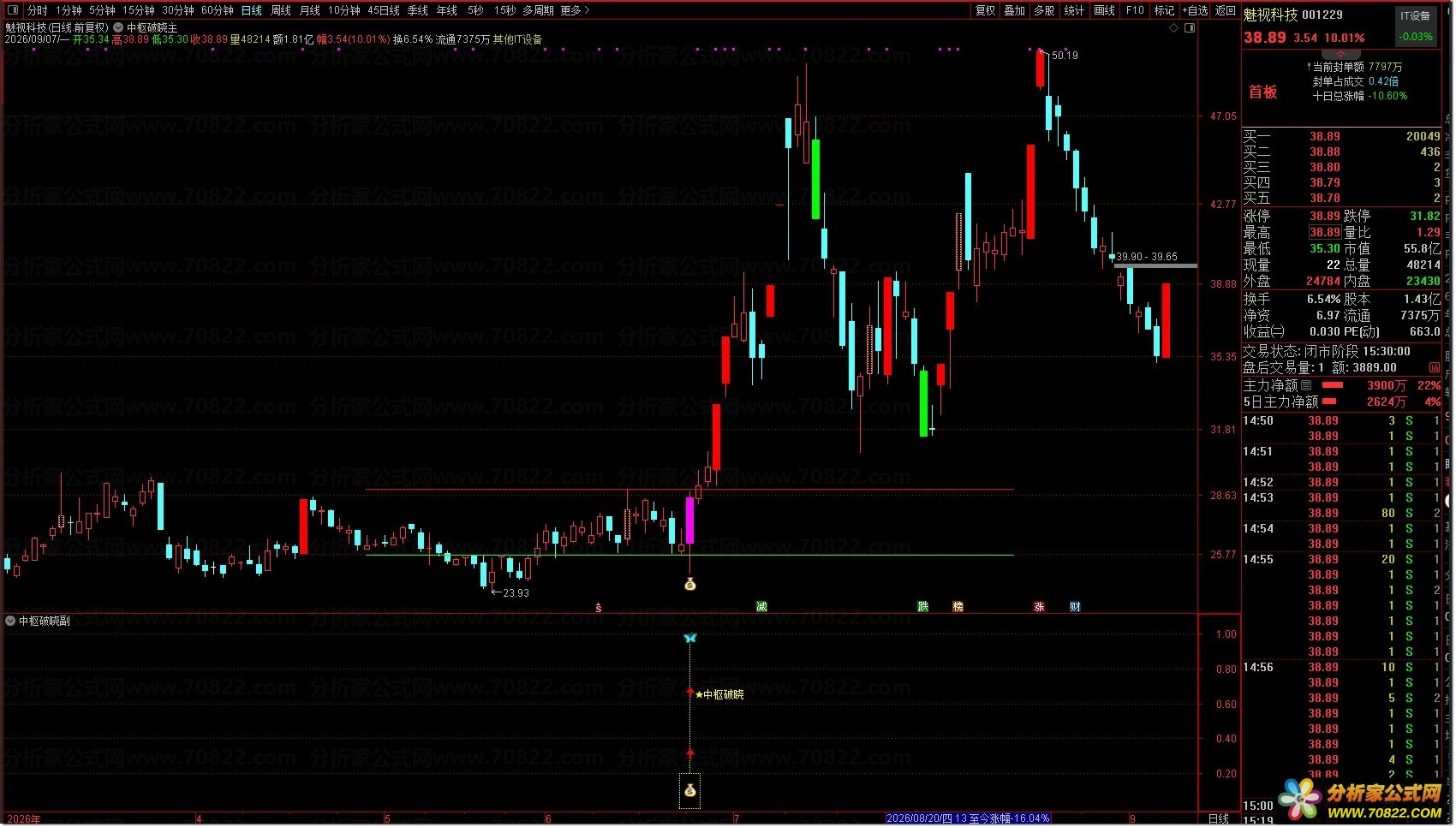Expand 更多 periods list
This screenshot has height=827, width=1456.
[x=575, y=10]
